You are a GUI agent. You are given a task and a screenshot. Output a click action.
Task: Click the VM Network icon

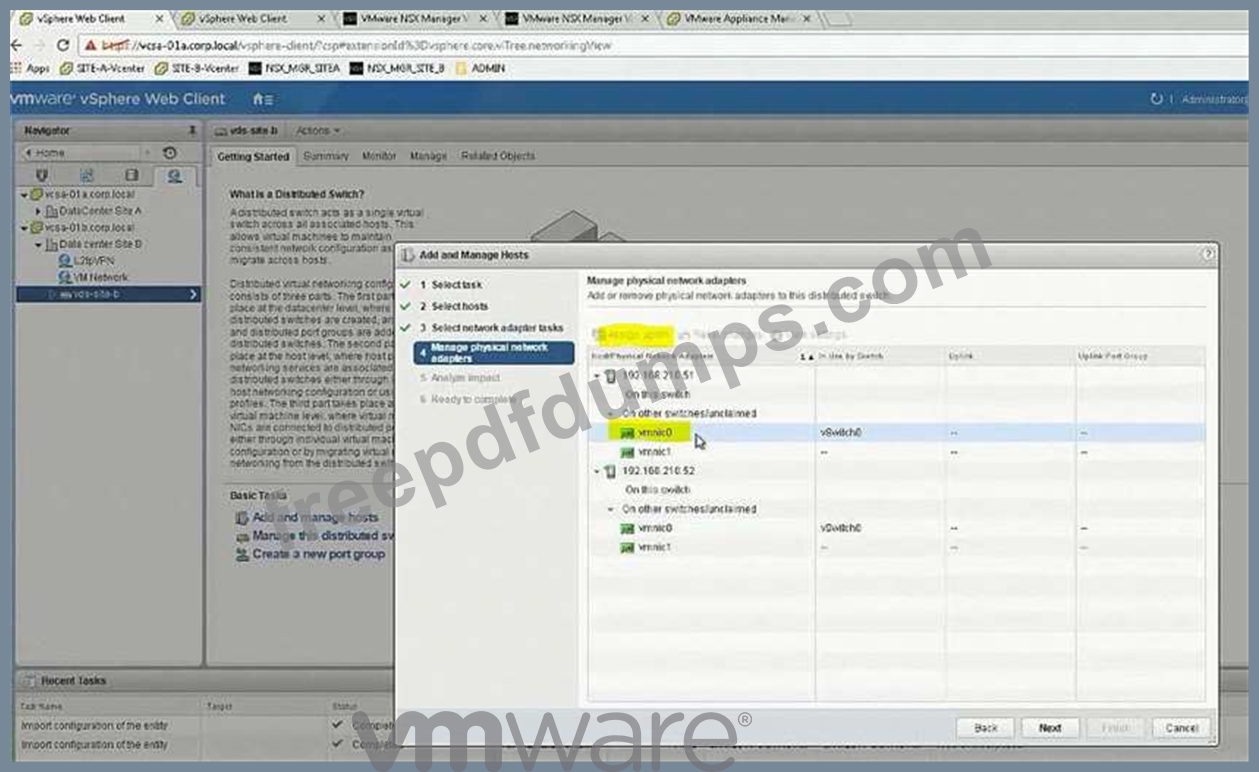click(65, 277)
